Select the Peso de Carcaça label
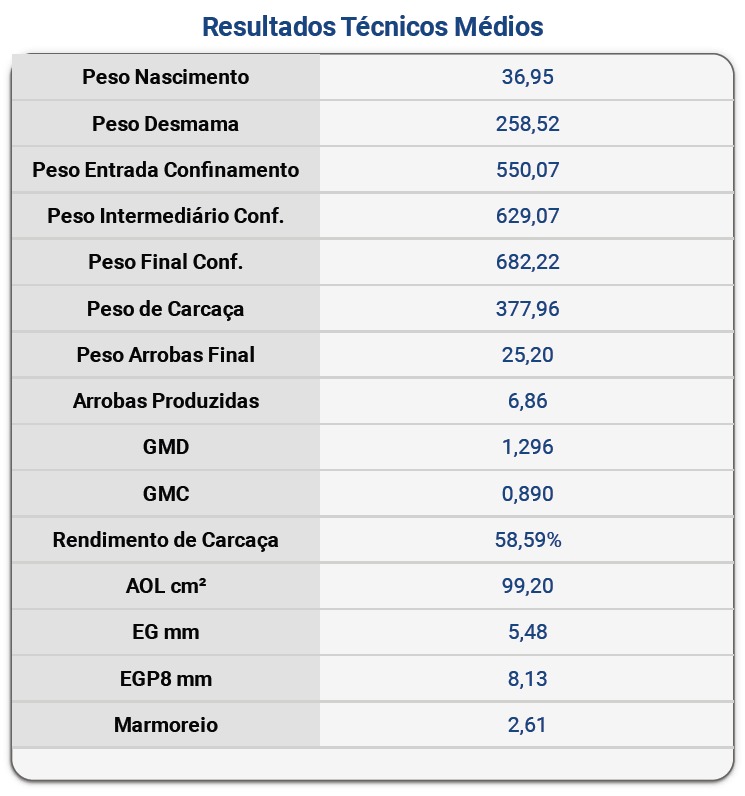The height and width of the screenshot is (796, 745). [166, 309]
